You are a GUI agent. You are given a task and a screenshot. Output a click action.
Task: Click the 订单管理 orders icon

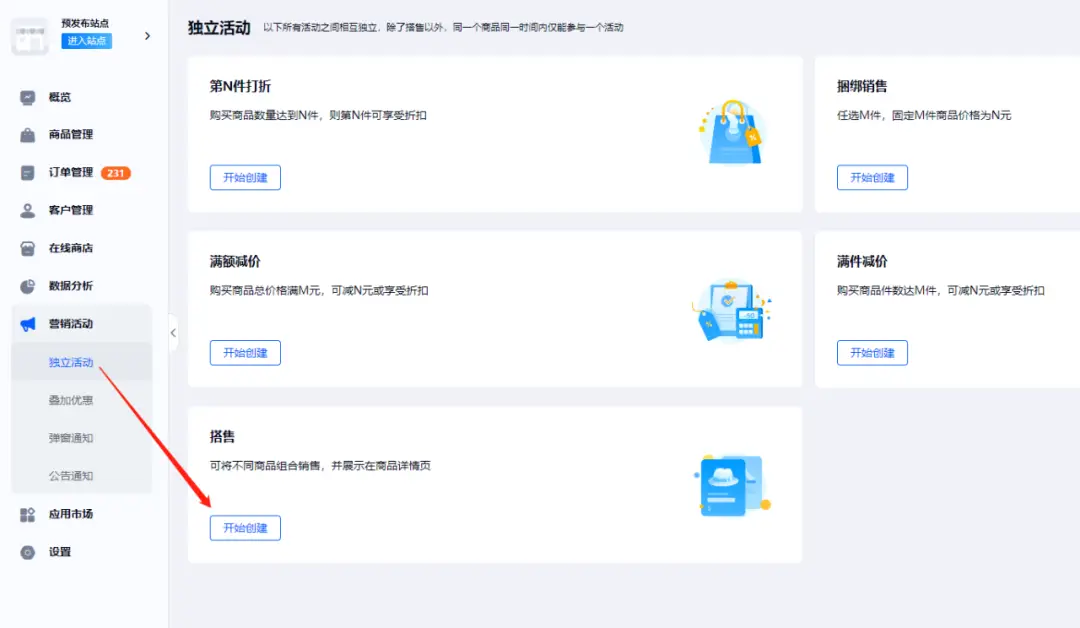pyautogui.click(x=28, y=173)
